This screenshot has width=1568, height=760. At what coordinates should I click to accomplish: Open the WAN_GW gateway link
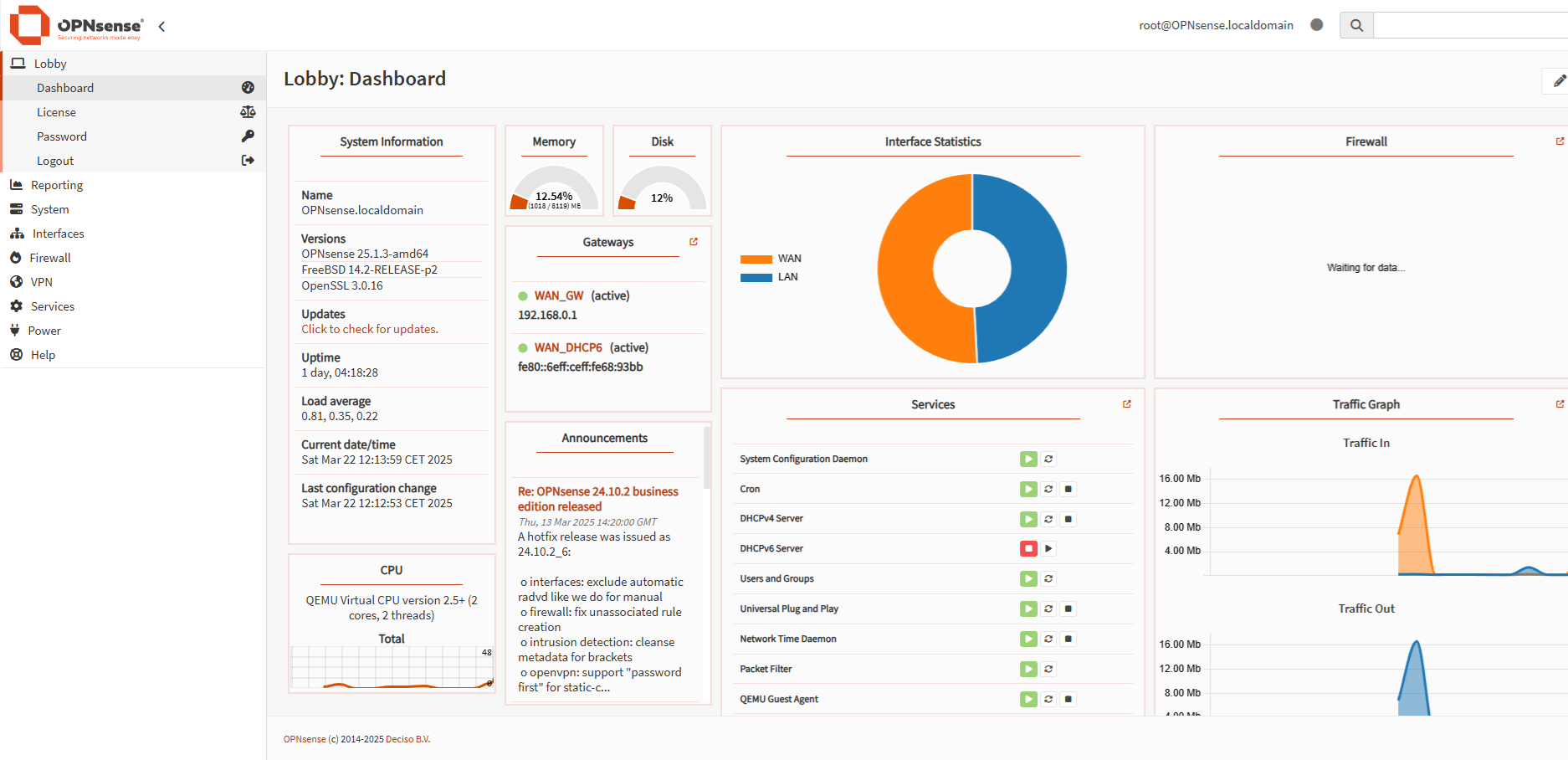pyautogui.click(x=559, y=295)
